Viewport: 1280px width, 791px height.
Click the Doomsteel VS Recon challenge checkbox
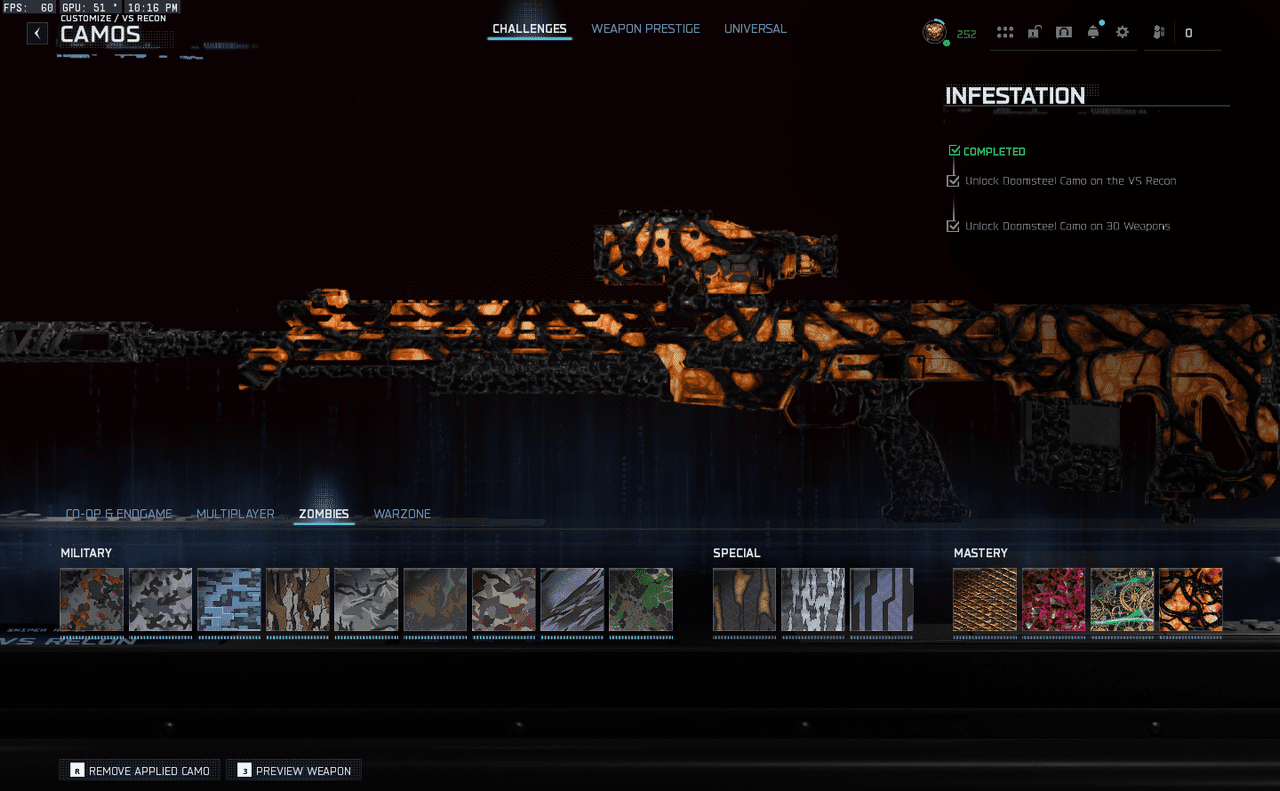pos(953,181)
